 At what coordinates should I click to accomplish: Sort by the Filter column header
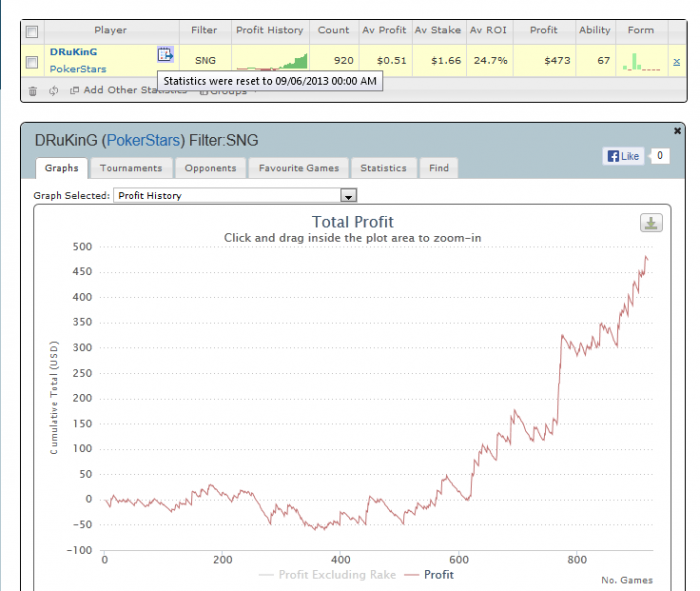coord(204,30)
